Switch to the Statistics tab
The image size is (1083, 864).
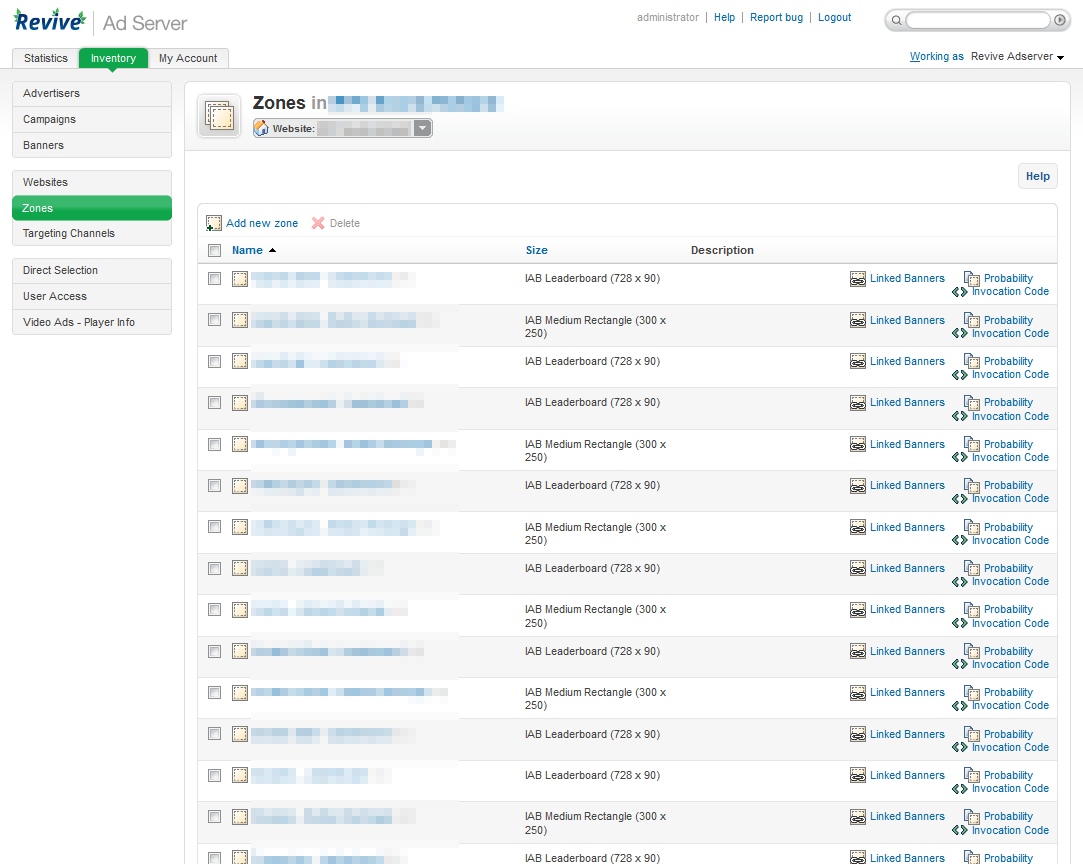point(45,58)
